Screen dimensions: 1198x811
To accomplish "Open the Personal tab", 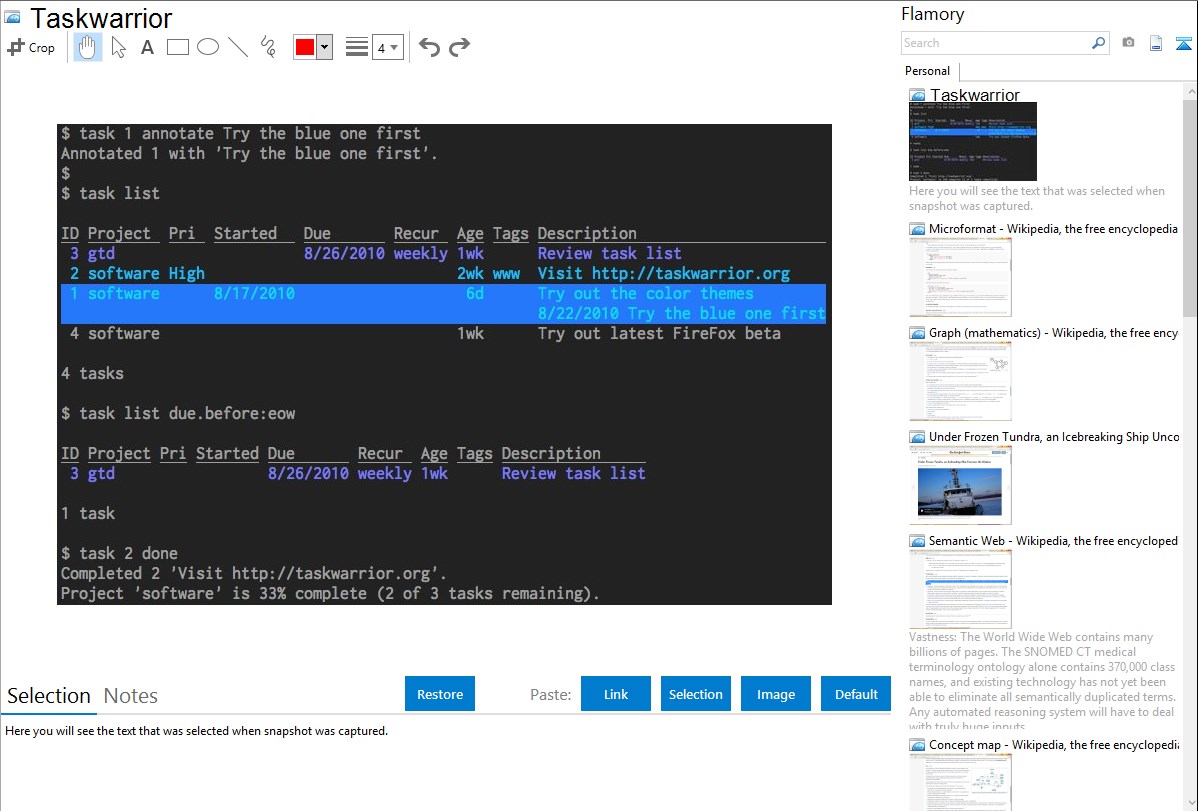I will (x=927, y=71).
